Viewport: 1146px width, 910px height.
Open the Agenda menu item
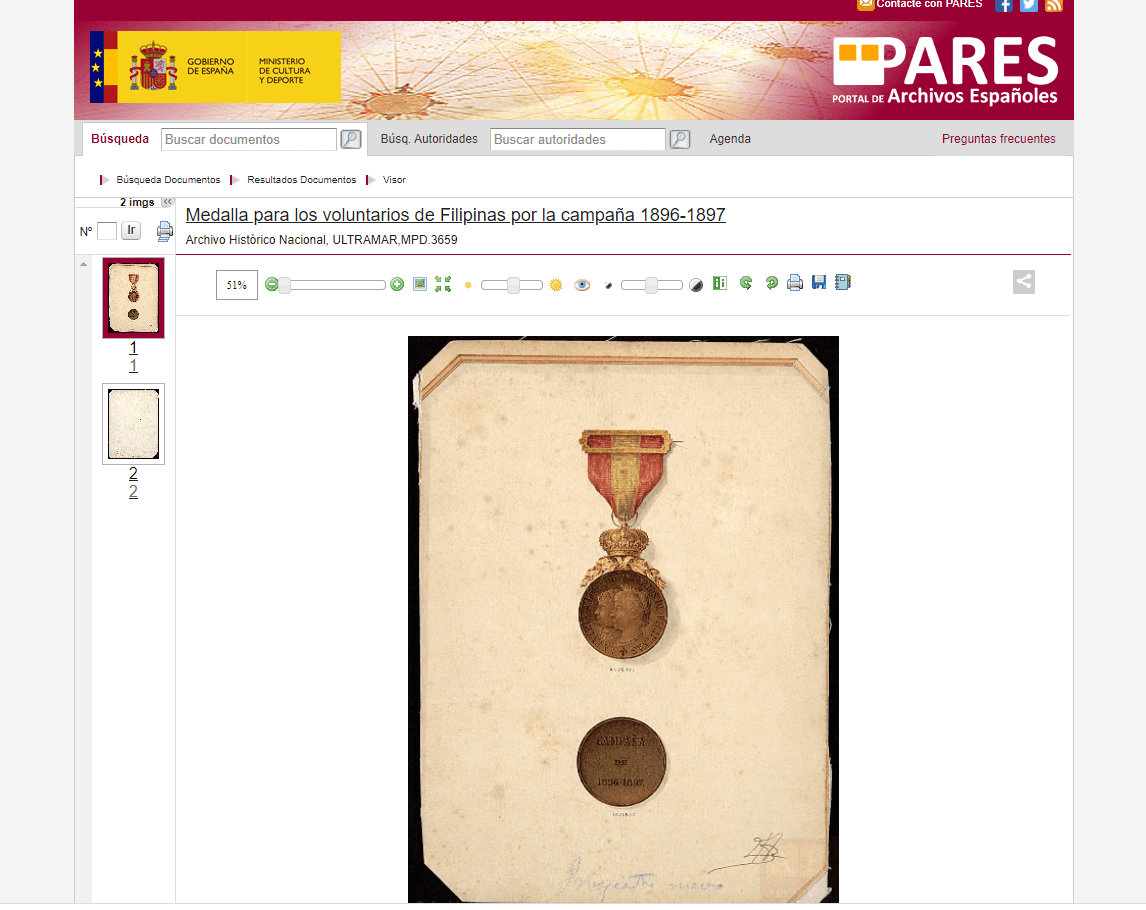[729, 139]
